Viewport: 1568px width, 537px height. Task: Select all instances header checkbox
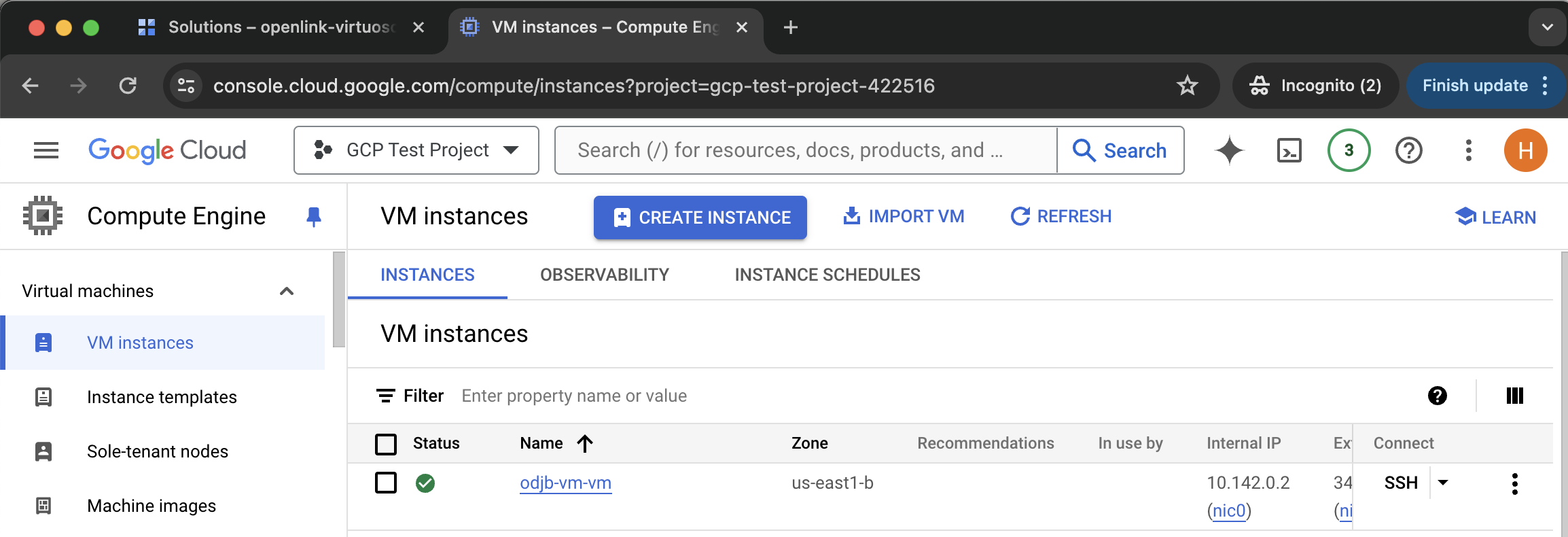[386, 444]
